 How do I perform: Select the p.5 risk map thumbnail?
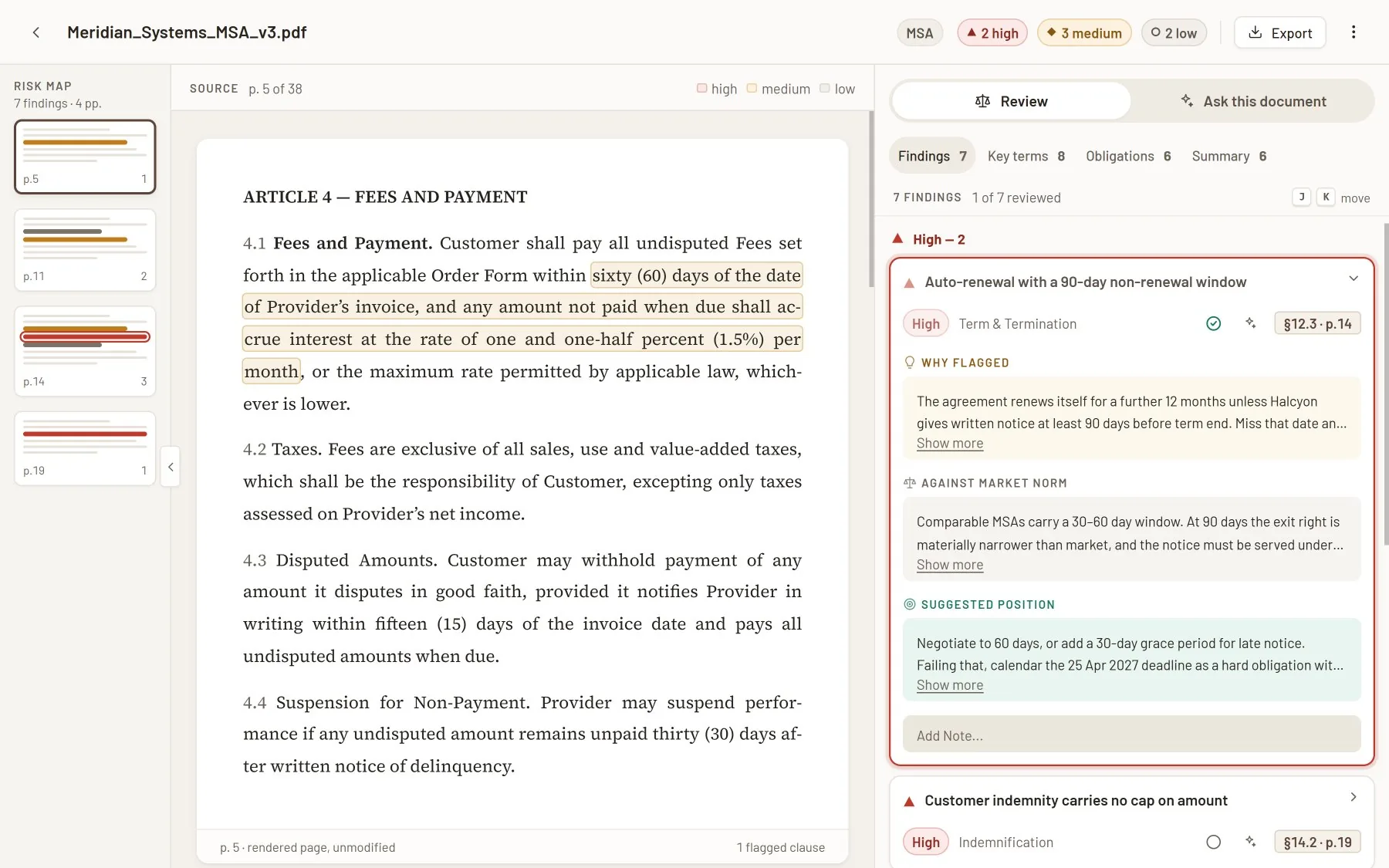(x=85, y=157)
